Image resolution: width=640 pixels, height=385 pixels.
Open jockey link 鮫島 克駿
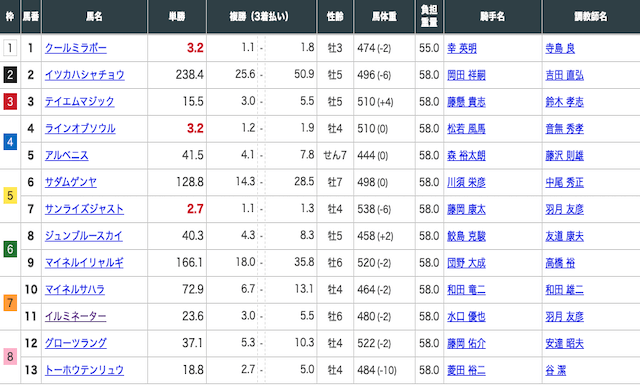[x=466, y=236]
